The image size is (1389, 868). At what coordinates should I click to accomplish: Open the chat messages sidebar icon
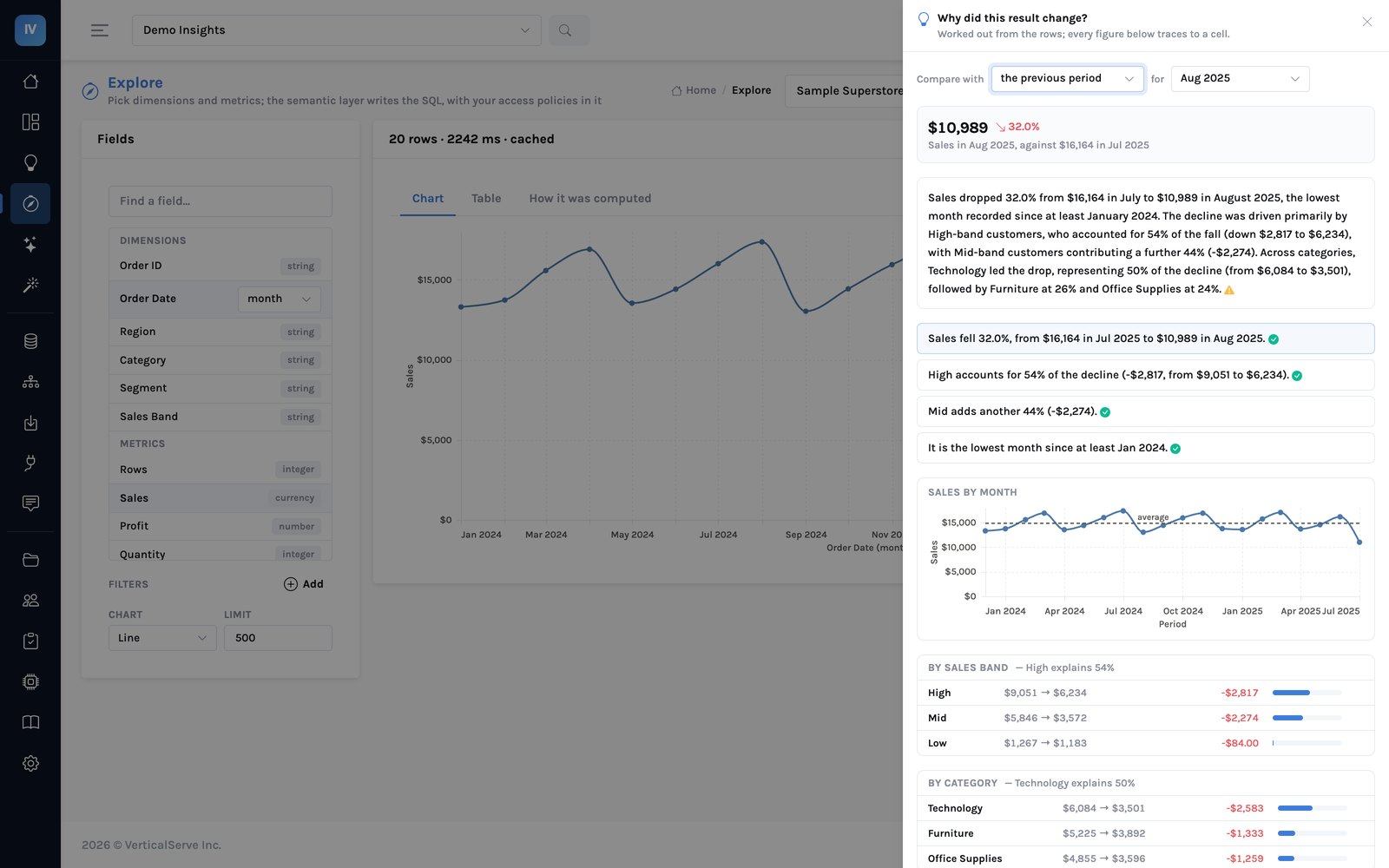coord(30,503)
